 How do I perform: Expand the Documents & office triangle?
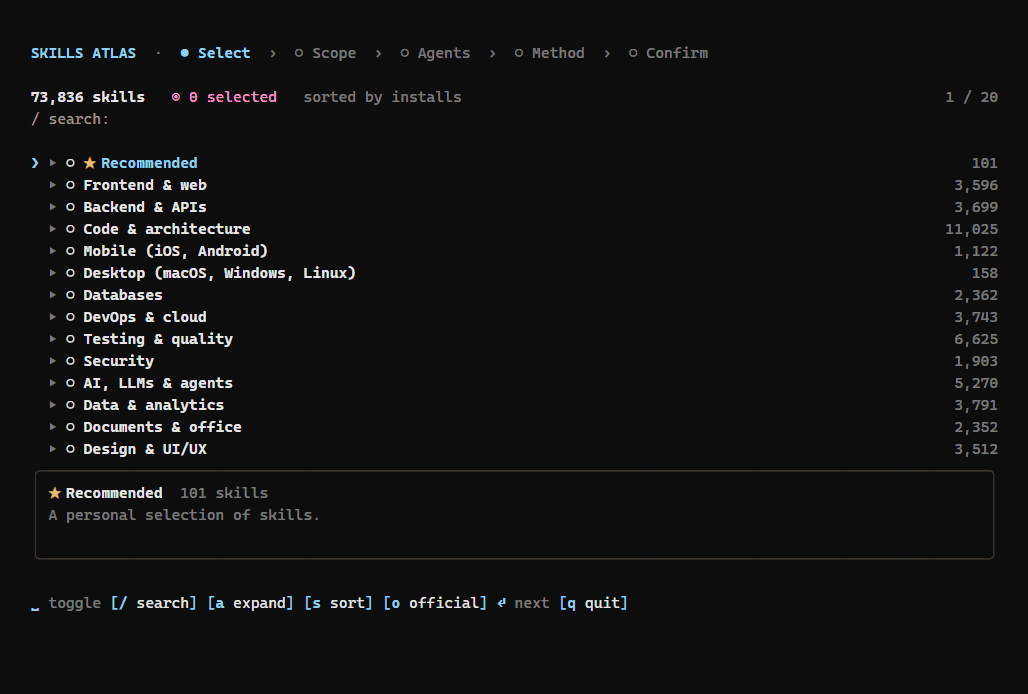pos(53,427)
